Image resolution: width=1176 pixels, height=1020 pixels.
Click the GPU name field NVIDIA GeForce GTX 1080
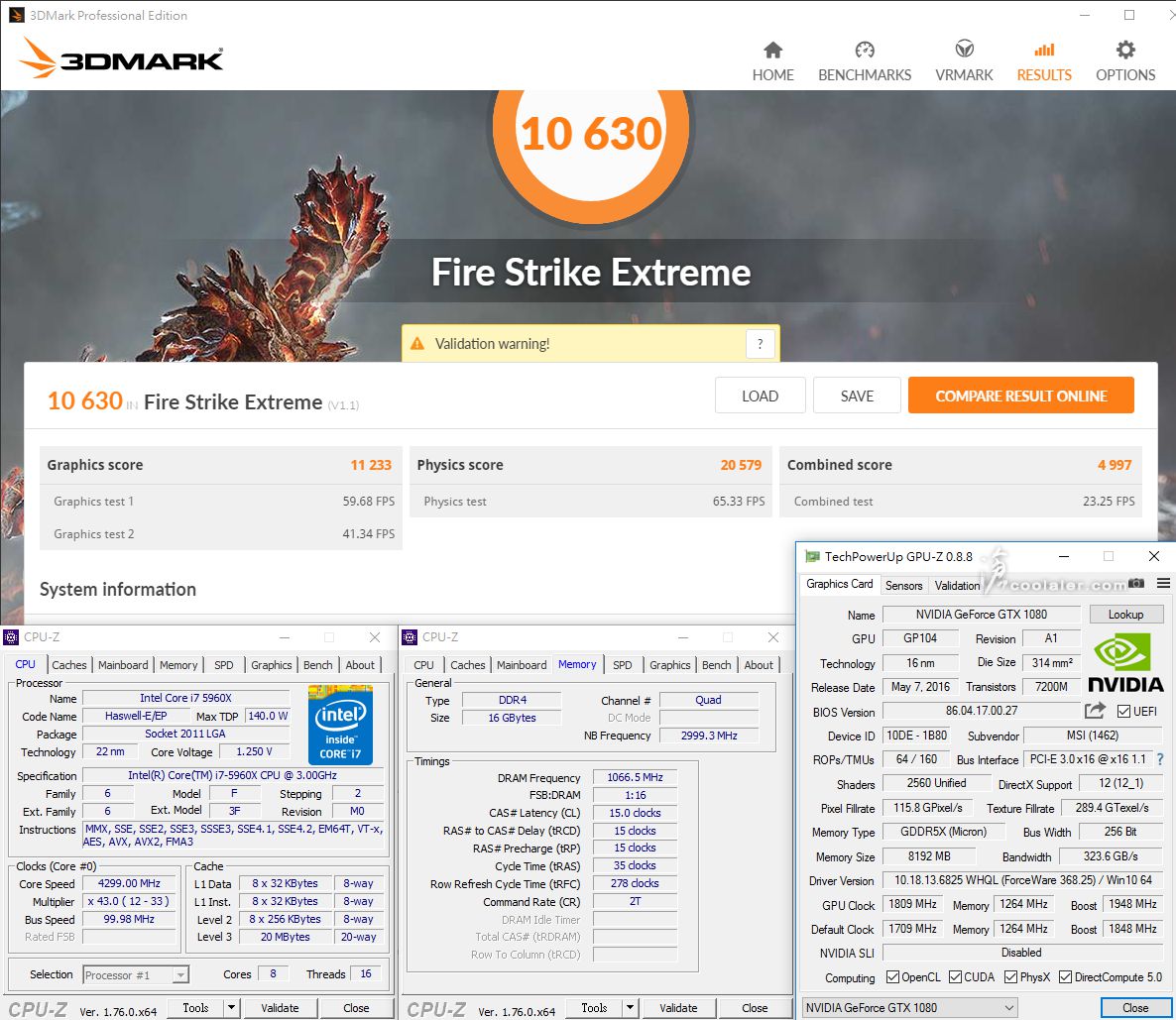[981, 615]
